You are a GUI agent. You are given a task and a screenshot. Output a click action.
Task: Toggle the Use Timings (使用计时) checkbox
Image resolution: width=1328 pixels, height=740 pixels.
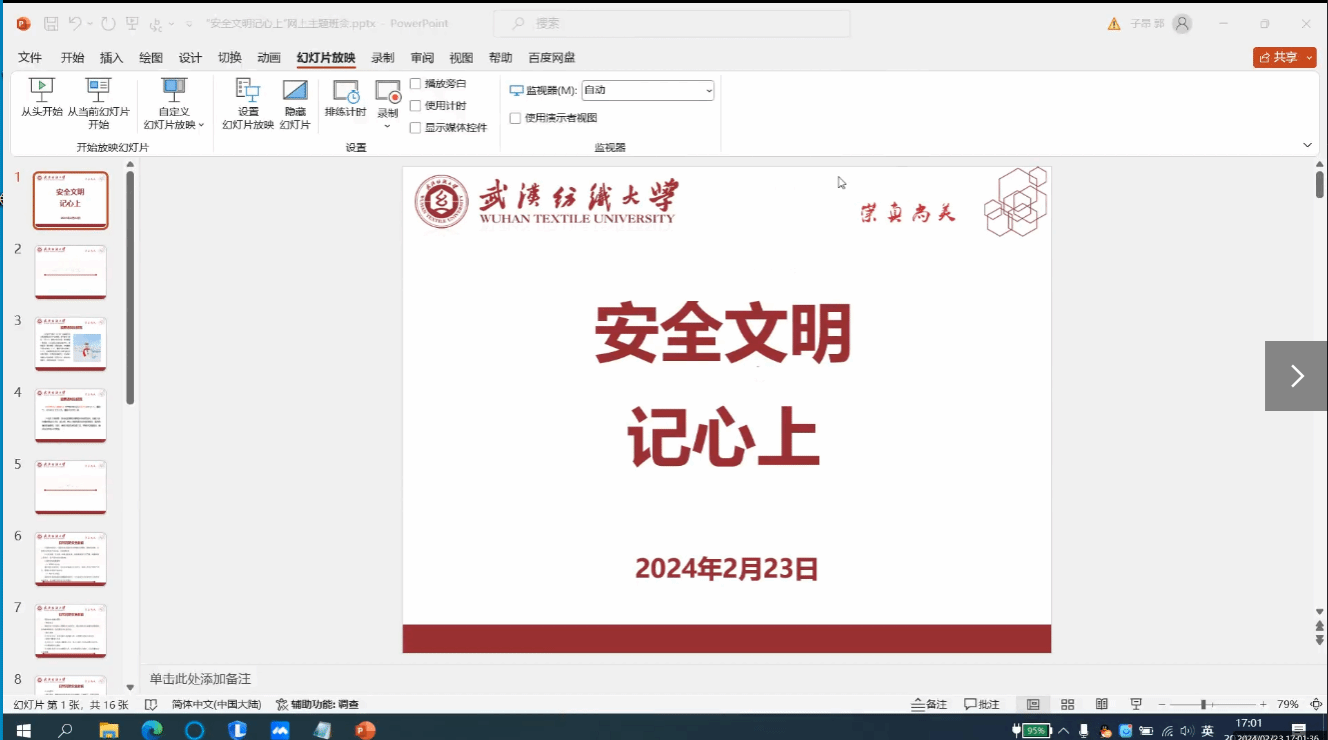(x=416, y=106)
